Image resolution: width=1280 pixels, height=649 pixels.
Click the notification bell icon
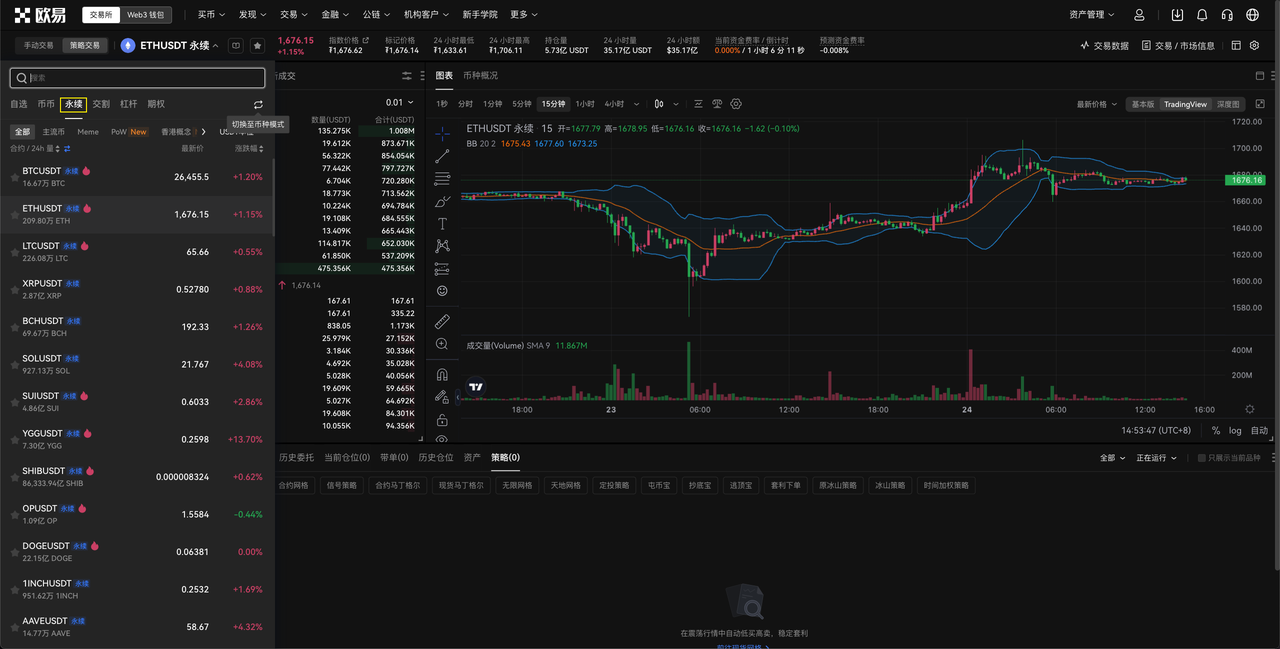[x=1202, y=15]
